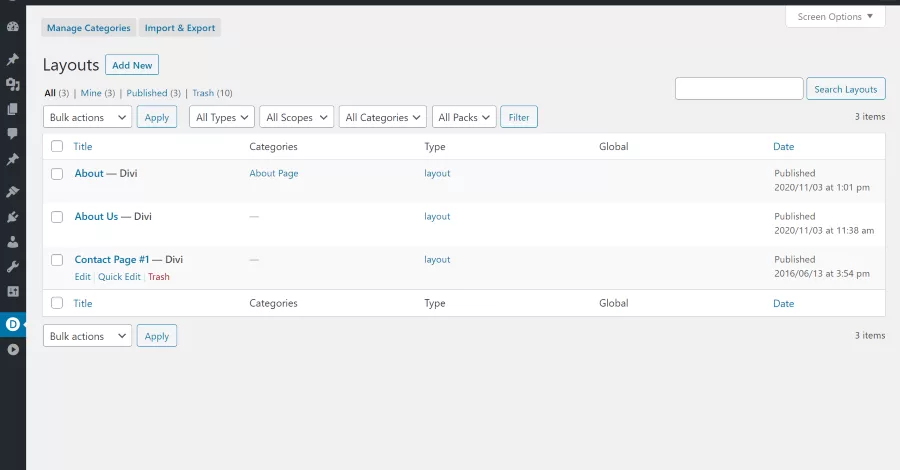Open Plugins plug icon

pos(13,217)
